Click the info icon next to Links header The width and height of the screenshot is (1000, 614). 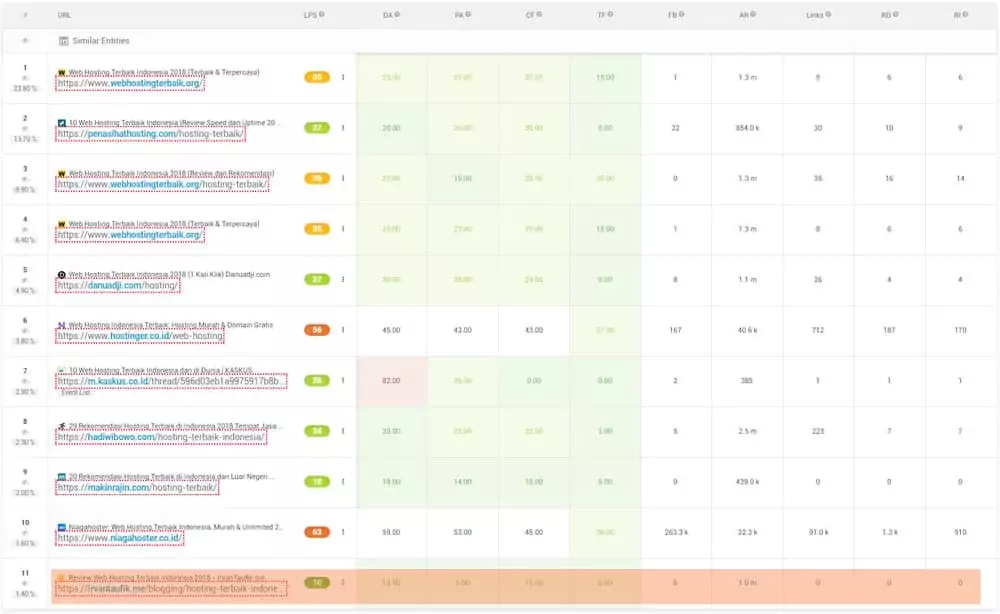point(828,14)
